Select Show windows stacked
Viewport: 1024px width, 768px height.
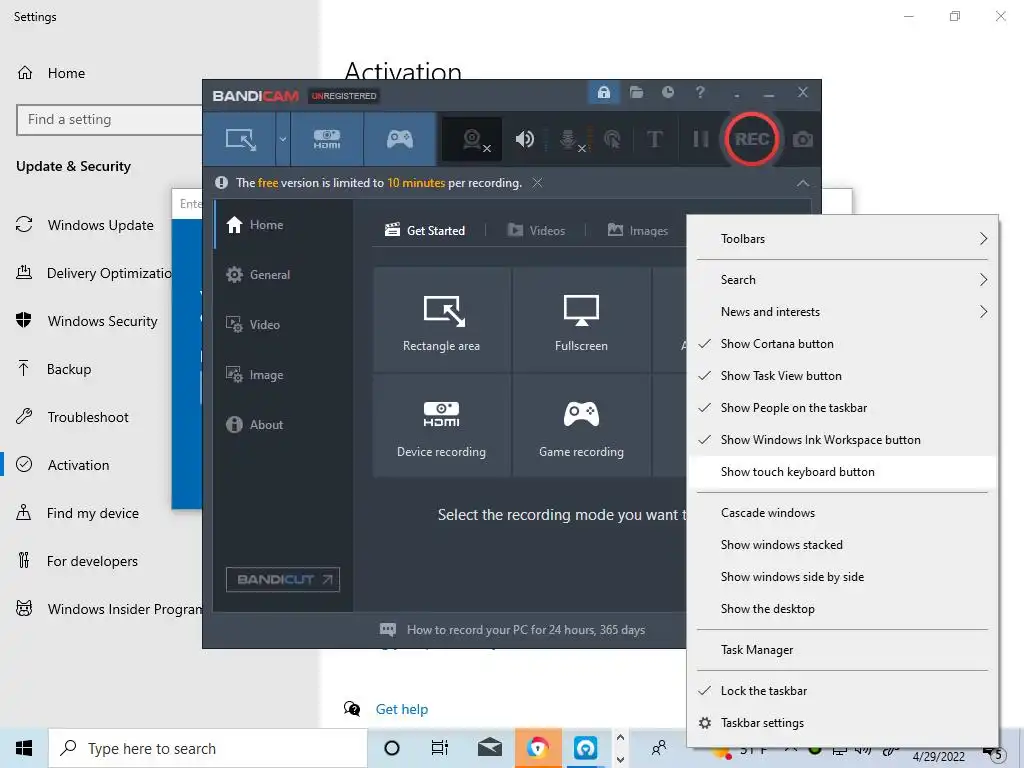click(x=842, y=545)
